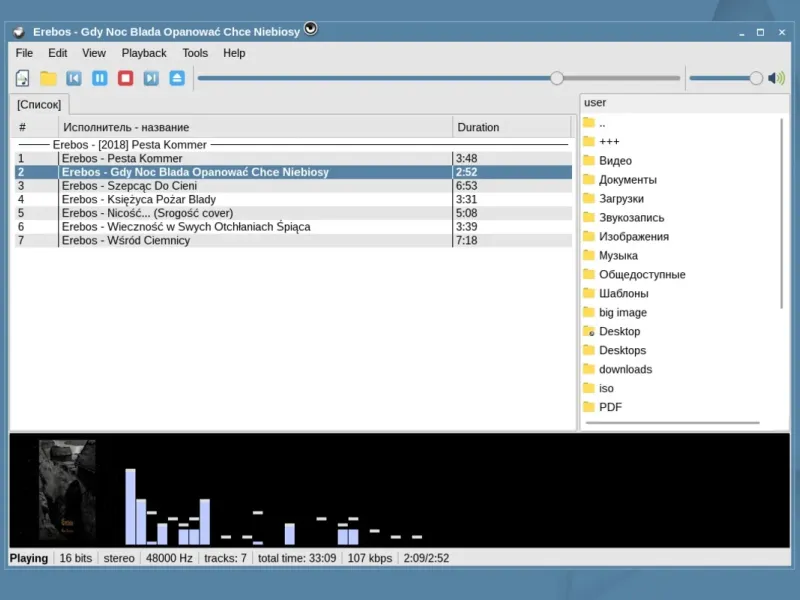
Task: Skip to the next track
Action: pyautogui.click(x=151, y=78)
